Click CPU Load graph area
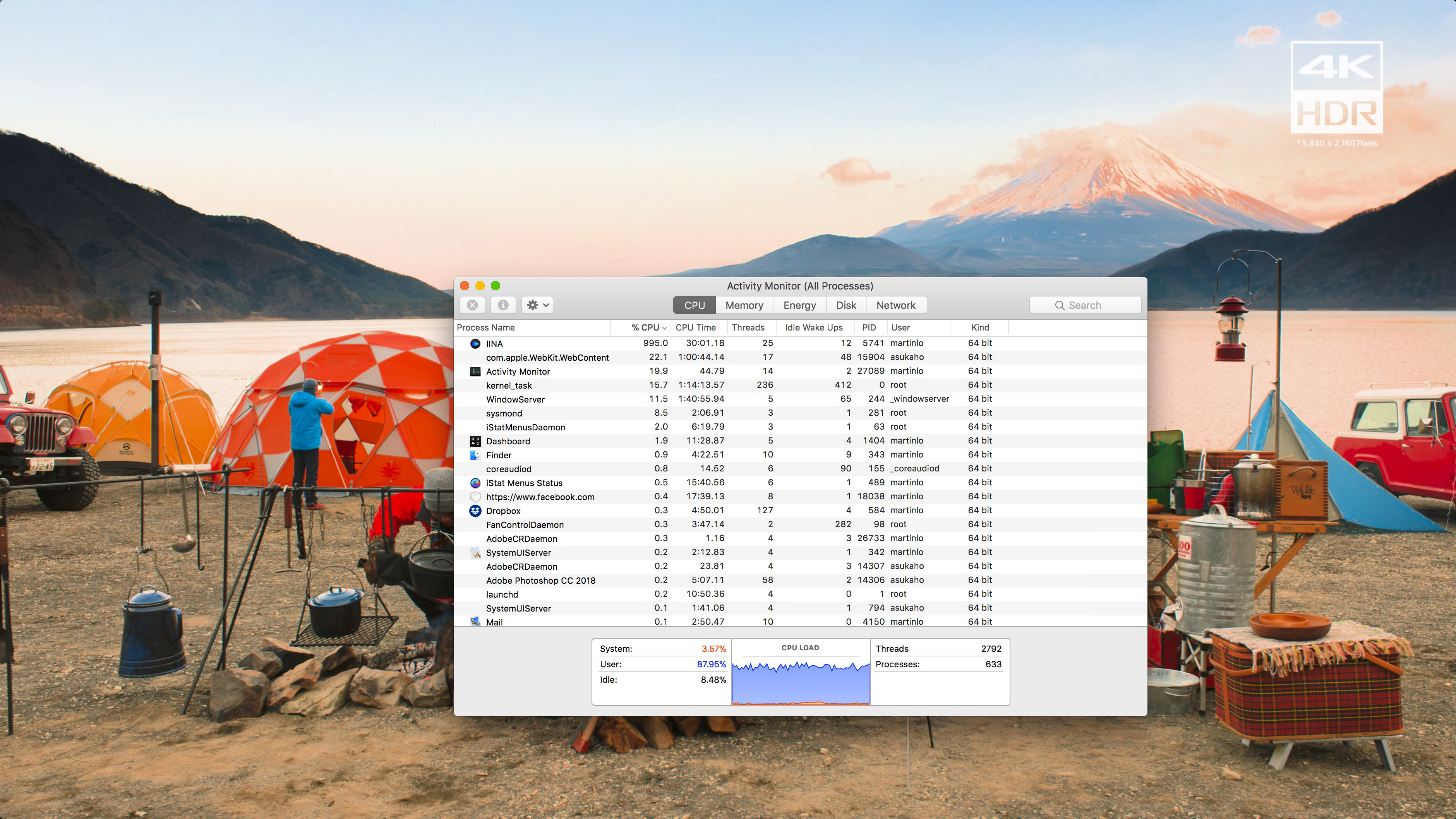1456x819 pixels. click(799, 672)
